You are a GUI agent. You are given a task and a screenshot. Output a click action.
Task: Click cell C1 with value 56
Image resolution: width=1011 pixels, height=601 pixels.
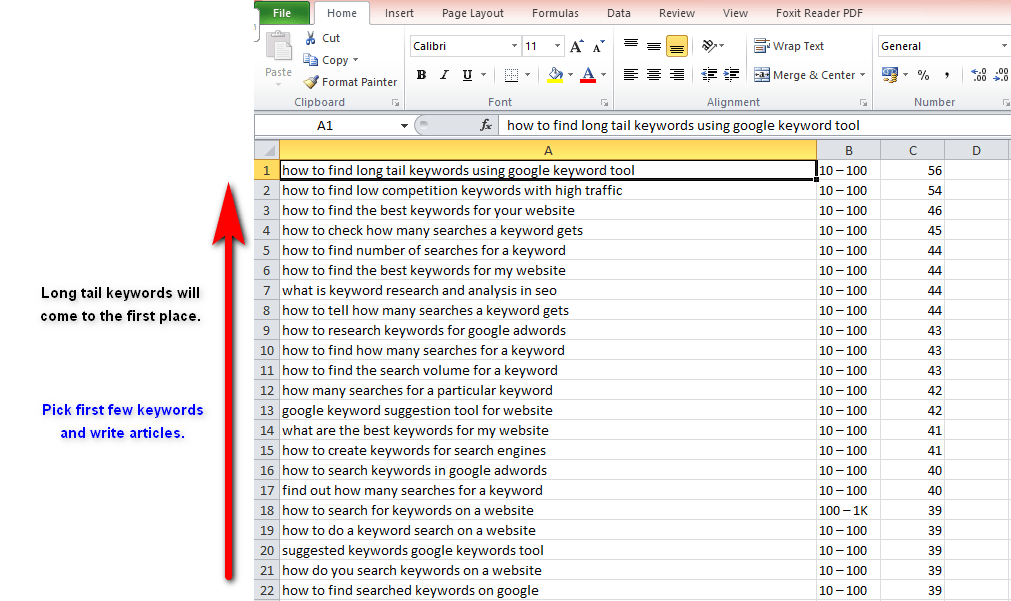pos(912,170)
